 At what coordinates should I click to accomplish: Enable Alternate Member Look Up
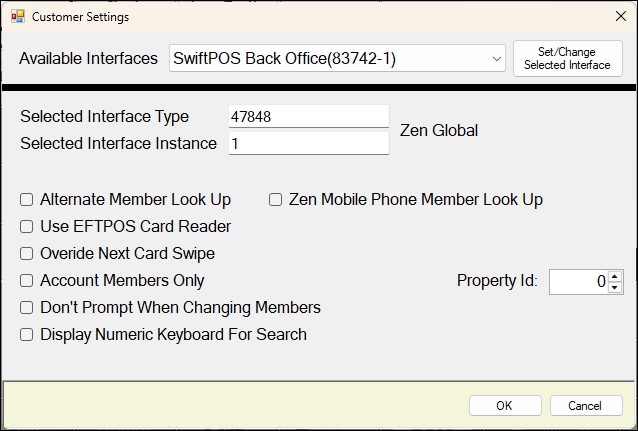pyautogui.click(x=27, y=200)
